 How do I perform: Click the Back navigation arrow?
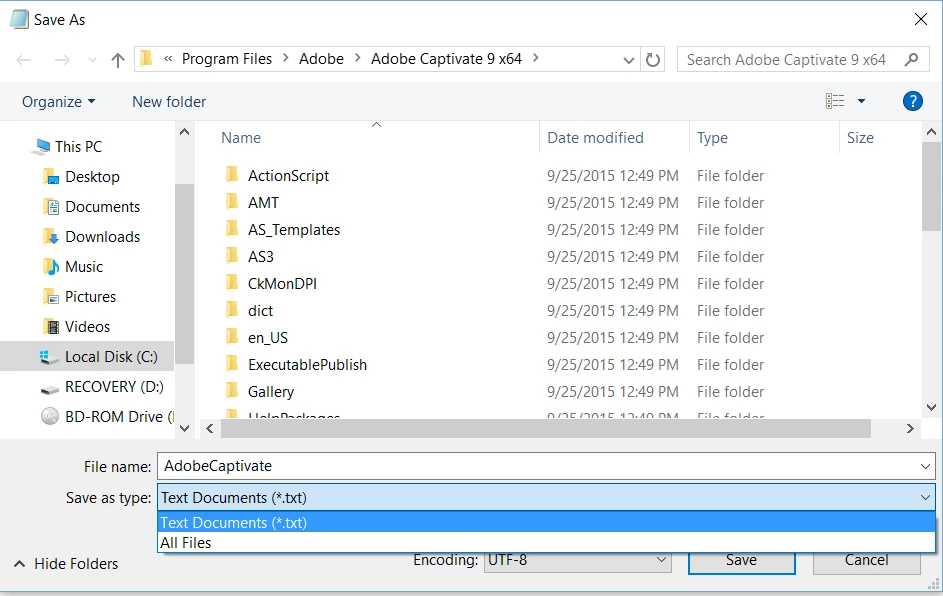point(23,60)
